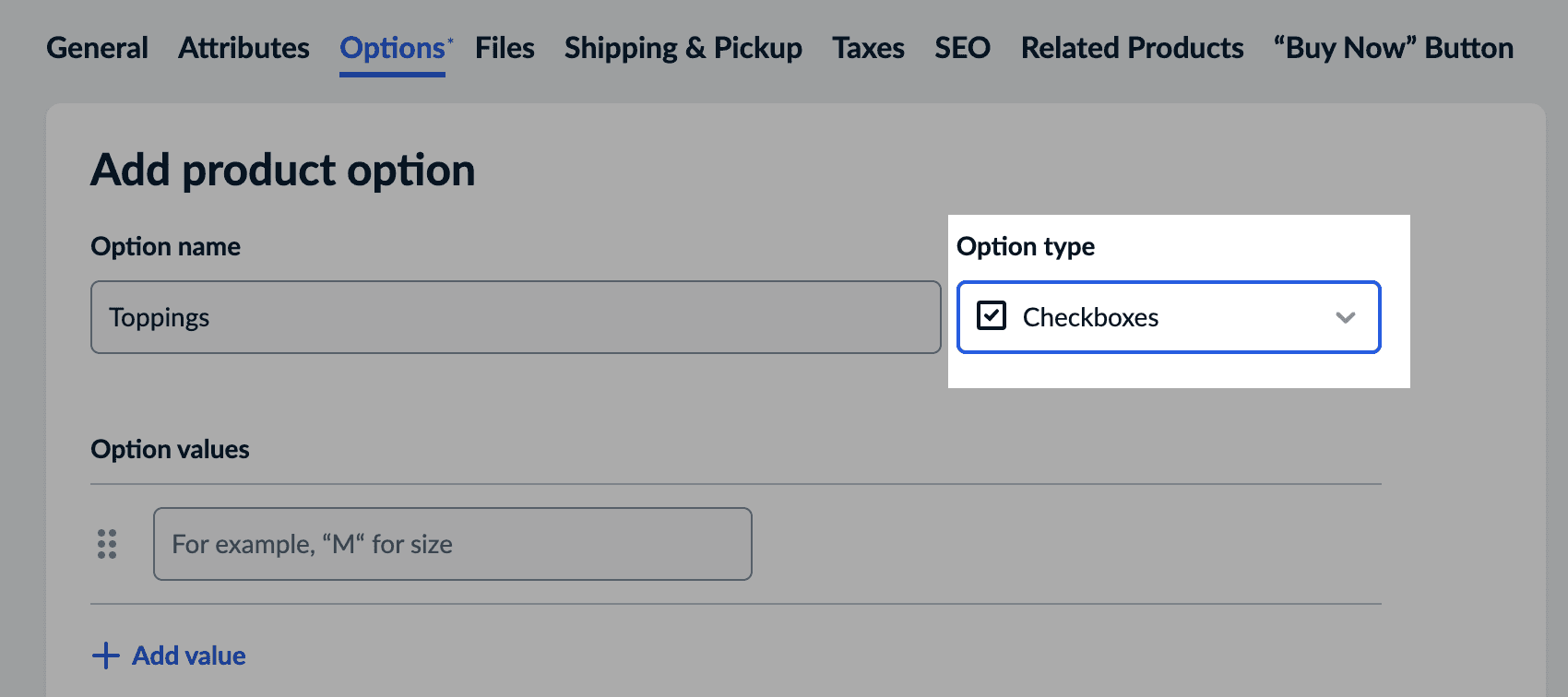Open the Checkboxes option type dropdown
The width and height of the screenshot is (1568, 697).
[x=1168, y=317]
